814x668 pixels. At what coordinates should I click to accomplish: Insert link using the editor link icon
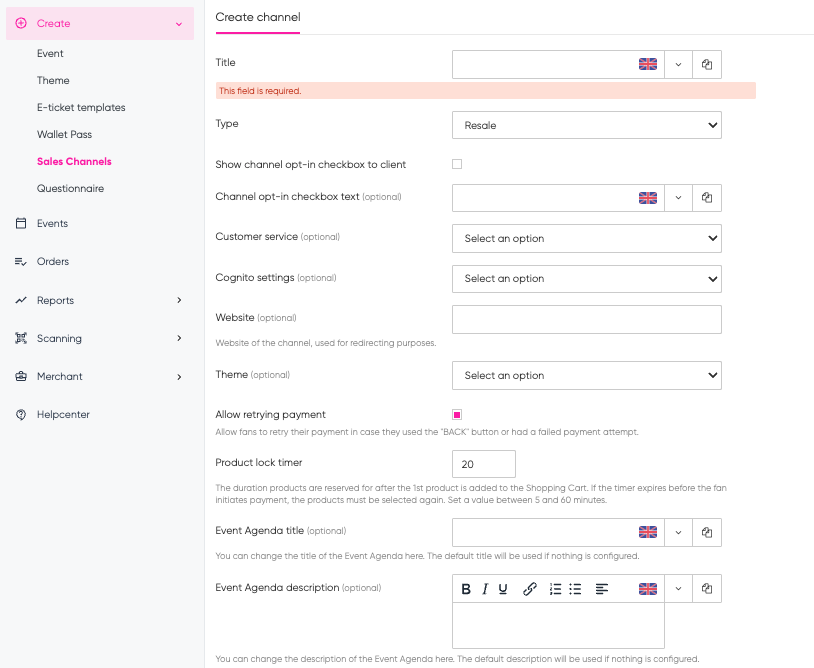(530, 589)
